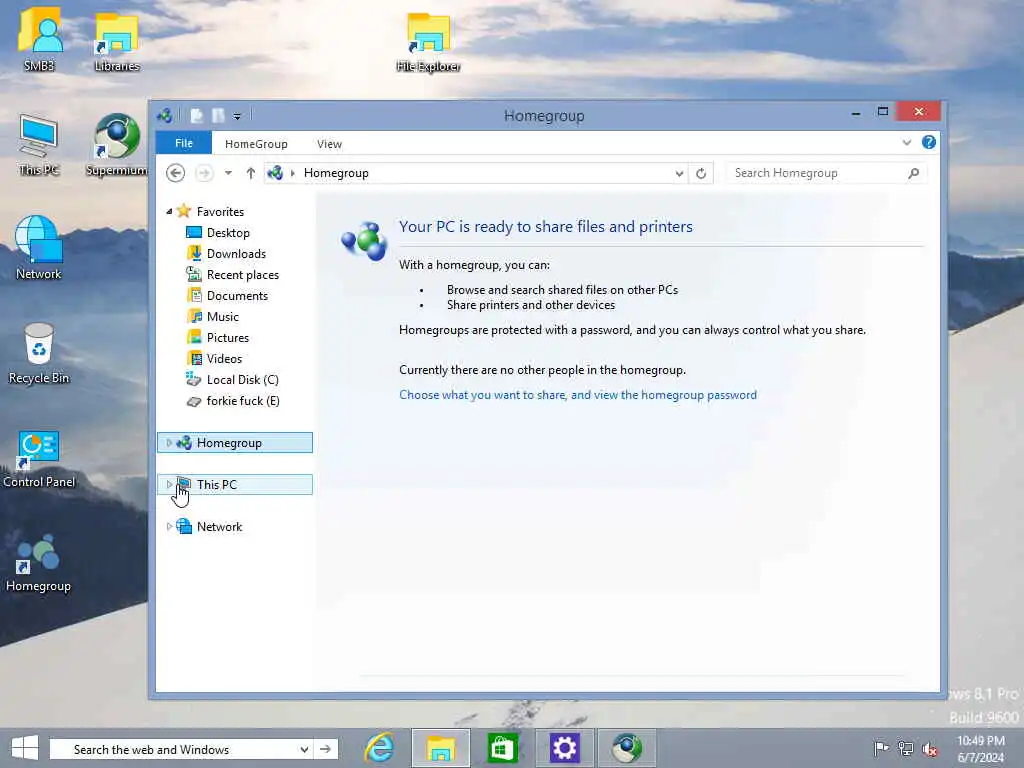
Task: Switch to the HomeGroup ribbon tab
Action: pyautogui.click(x=256, y=144)
